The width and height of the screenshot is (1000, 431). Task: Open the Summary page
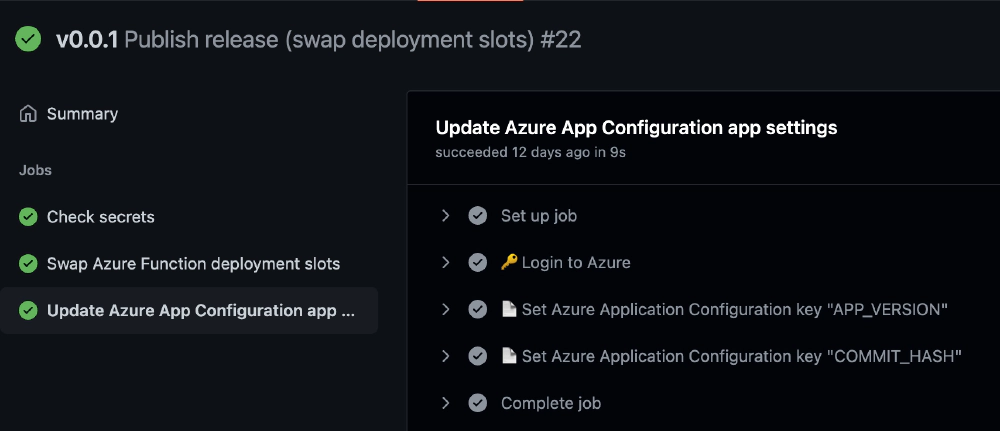coord(82,114)
